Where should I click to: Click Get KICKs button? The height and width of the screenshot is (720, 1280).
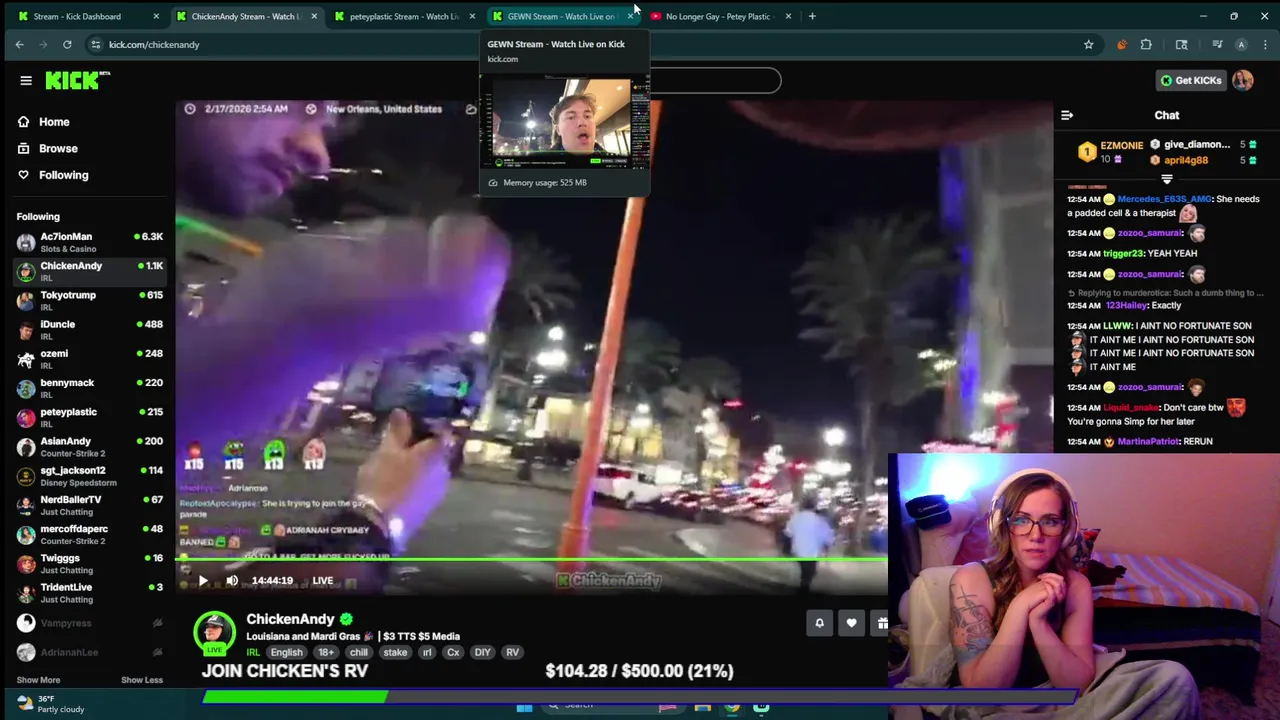(1190, 80)
